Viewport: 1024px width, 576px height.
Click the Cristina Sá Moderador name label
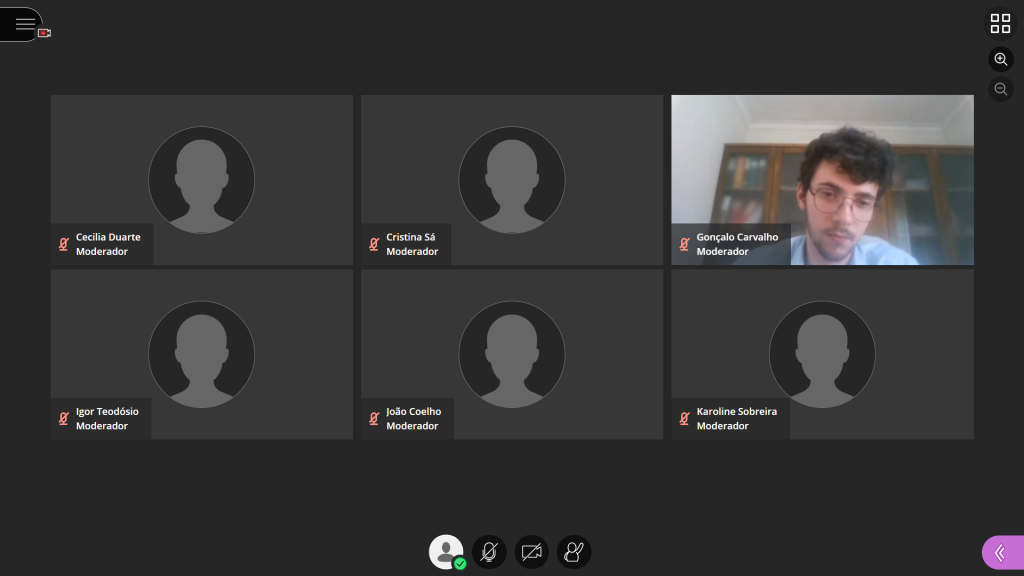click(412, 244)
